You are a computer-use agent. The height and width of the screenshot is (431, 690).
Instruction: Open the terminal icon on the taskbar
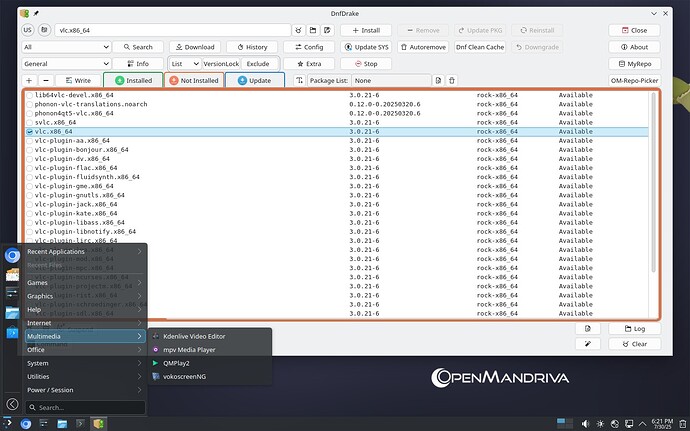(x=80, y=424)
